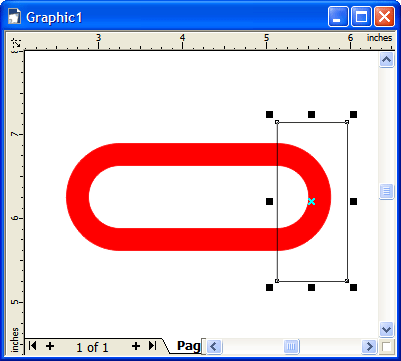
Task: Click the middle-left selection handle of rectangle
Action: point(269,201)
